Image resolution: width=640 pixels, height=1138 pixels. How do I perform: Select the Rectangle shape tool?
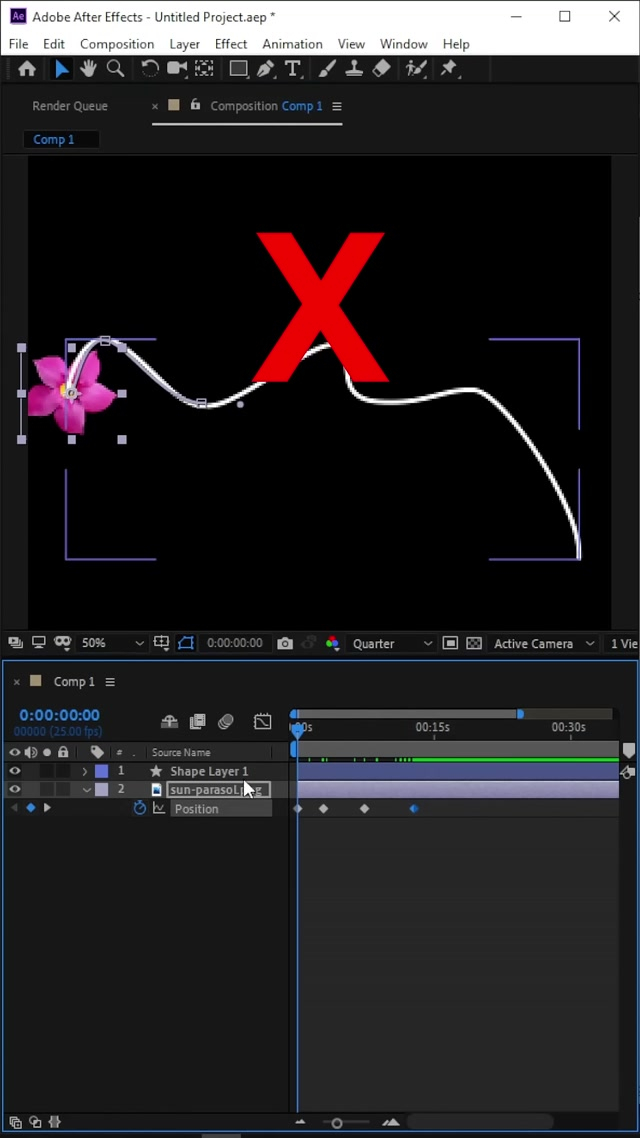coord(238,68)
